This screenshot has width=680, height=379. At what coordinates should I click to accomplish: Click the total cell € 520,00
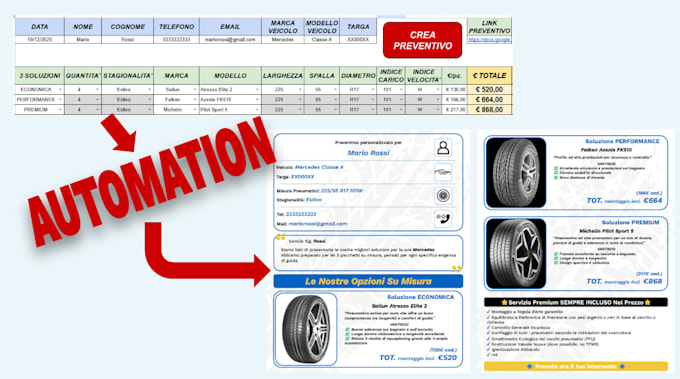pyautogui.click(x=490, y=89)
